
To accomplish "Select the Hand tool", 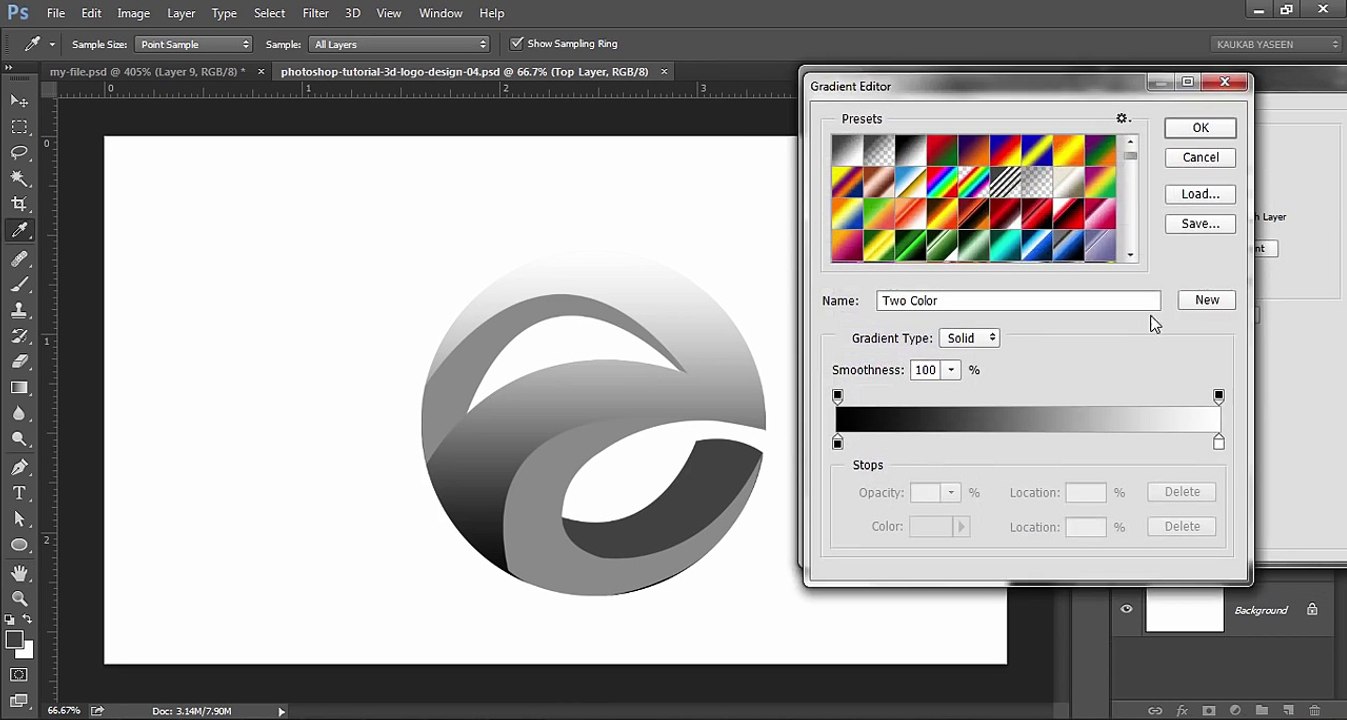I will pyautogui.click(x=19, y=573).
